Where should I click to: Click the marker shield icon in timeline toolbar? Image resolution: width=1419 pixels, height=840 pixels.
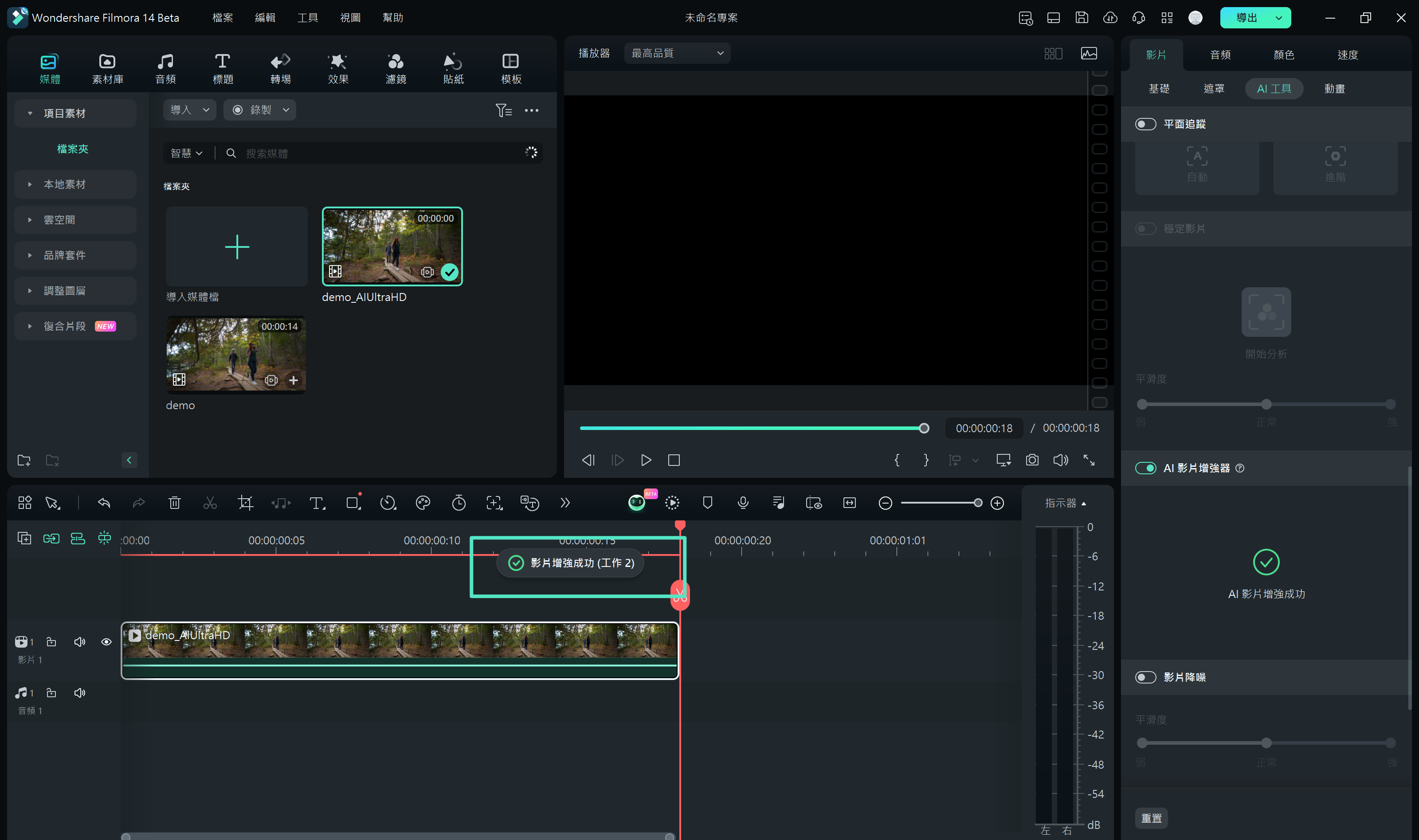coord(707,503)
